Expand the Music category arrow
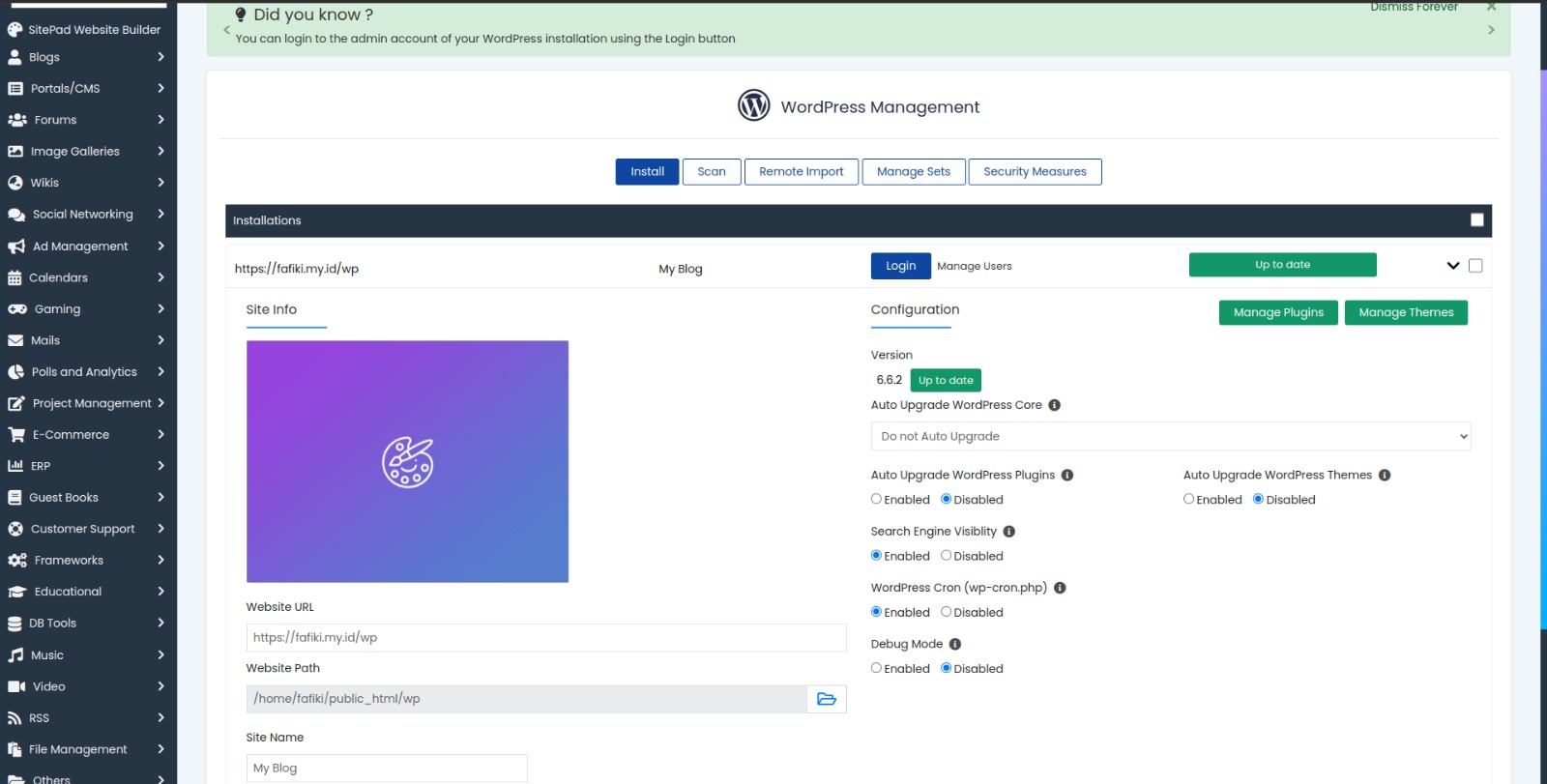1547x784 pixels. (x=161, y=655)
